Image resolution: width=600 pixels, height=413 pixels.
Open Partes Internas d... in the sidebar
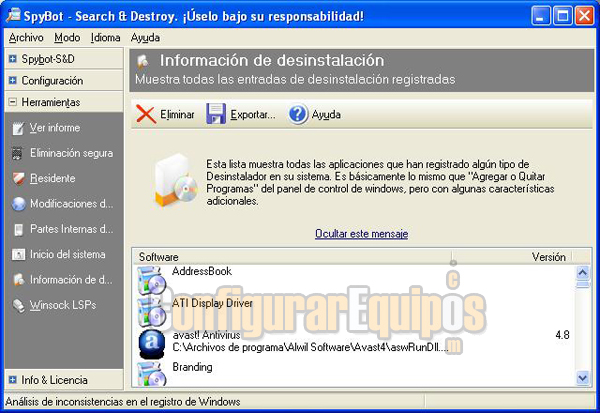point(72,229)
